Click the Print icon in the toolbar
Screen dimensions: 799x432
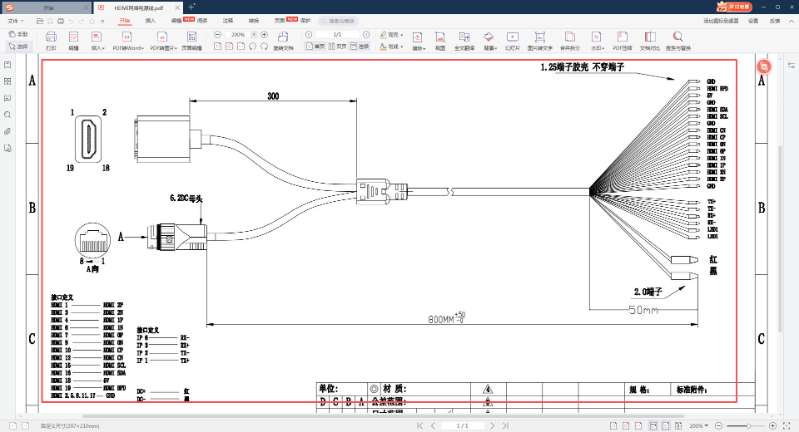[50, 44]
